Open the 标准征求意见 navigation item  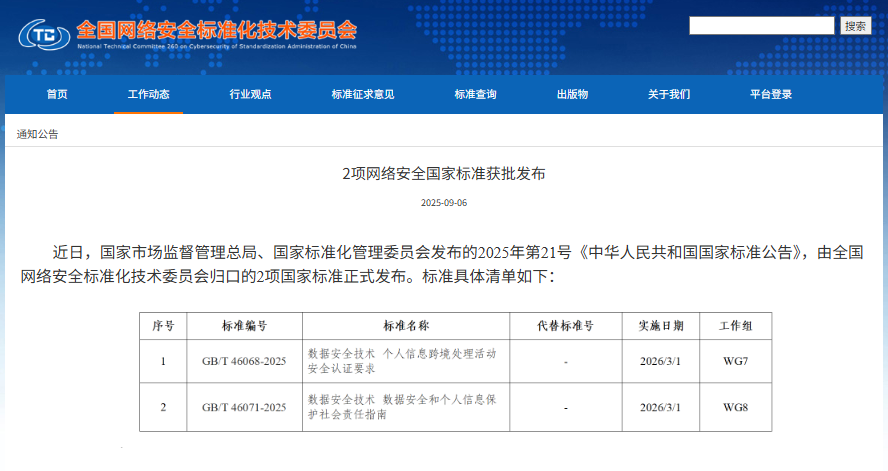tap(363, 95)
